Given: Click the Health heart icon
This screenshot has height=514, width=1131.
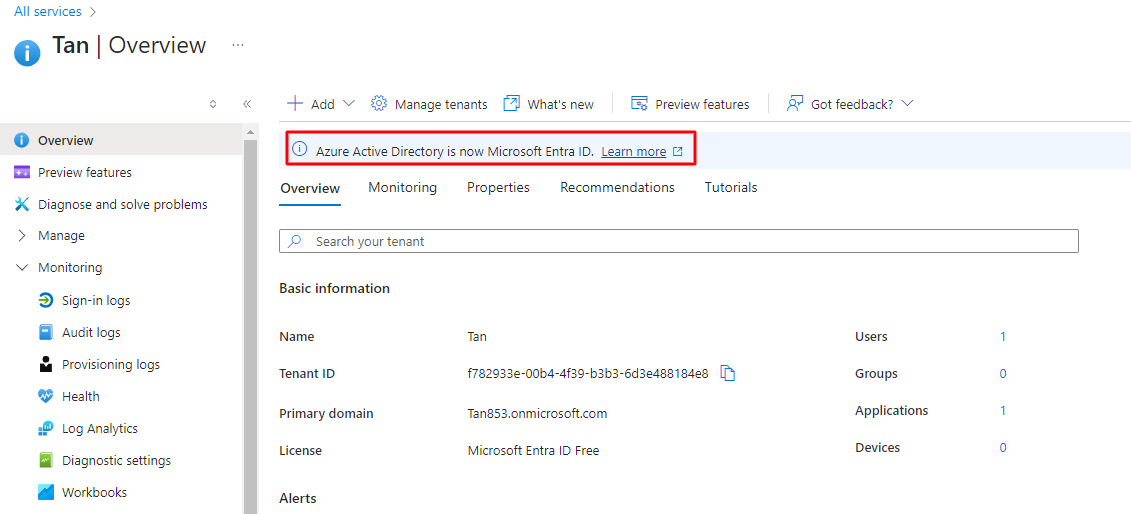Looking at the screenshot, I should [x=45, y=396].
